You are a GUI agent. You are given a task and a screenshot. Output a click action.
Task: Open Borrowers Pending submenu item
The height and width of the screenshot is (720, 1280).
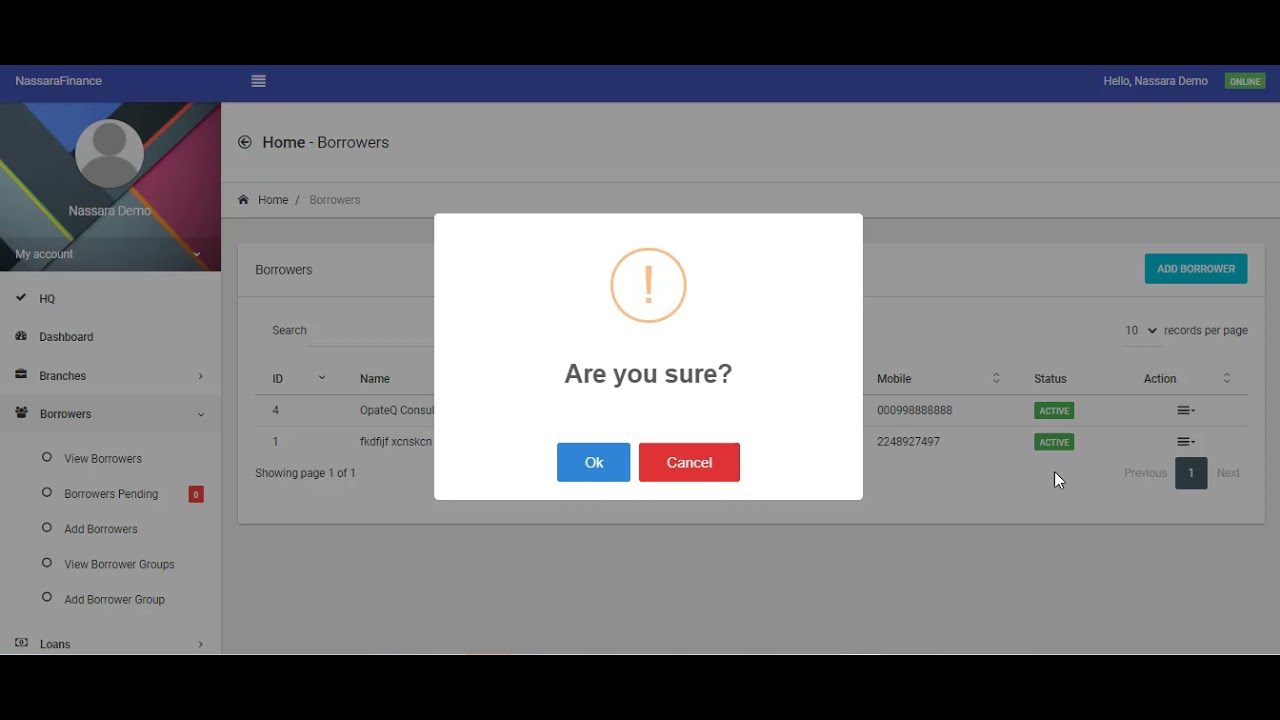point(111,494)
